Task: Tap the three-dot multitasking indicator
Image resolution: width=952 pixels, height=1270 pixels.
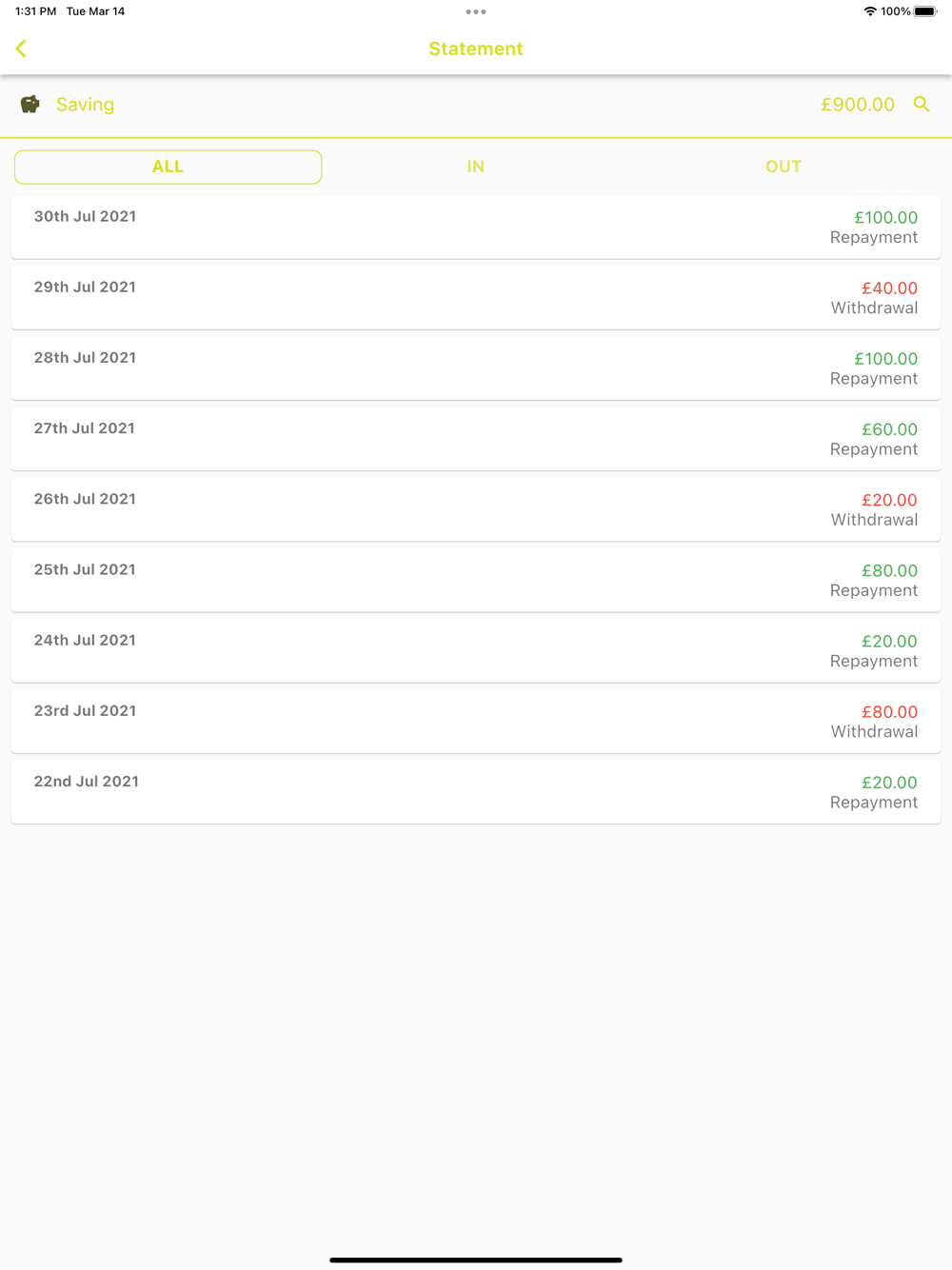Action: pyautogui.click(x=476, y=12)
